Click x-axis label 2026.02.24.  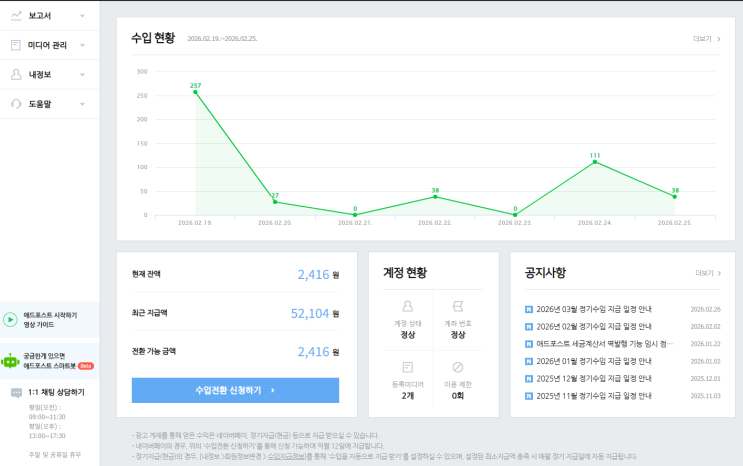click(595, 223)
